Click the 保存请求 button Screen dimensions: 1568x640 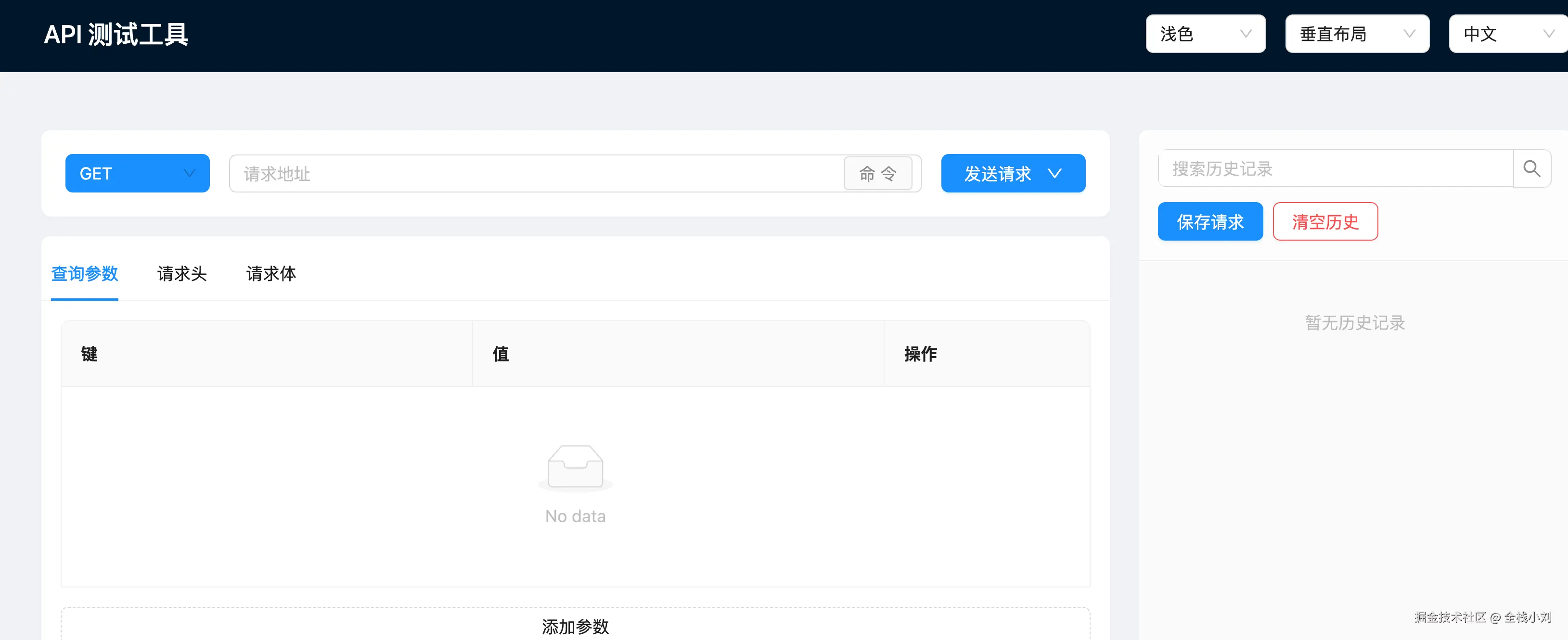(1210, 221)
